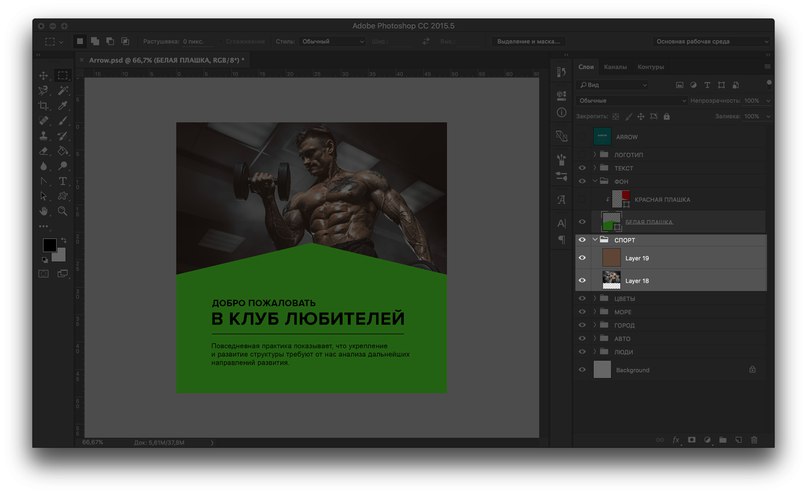Change the screen mode
Screen dimensions: 807x494
click(x=63, y=274)
